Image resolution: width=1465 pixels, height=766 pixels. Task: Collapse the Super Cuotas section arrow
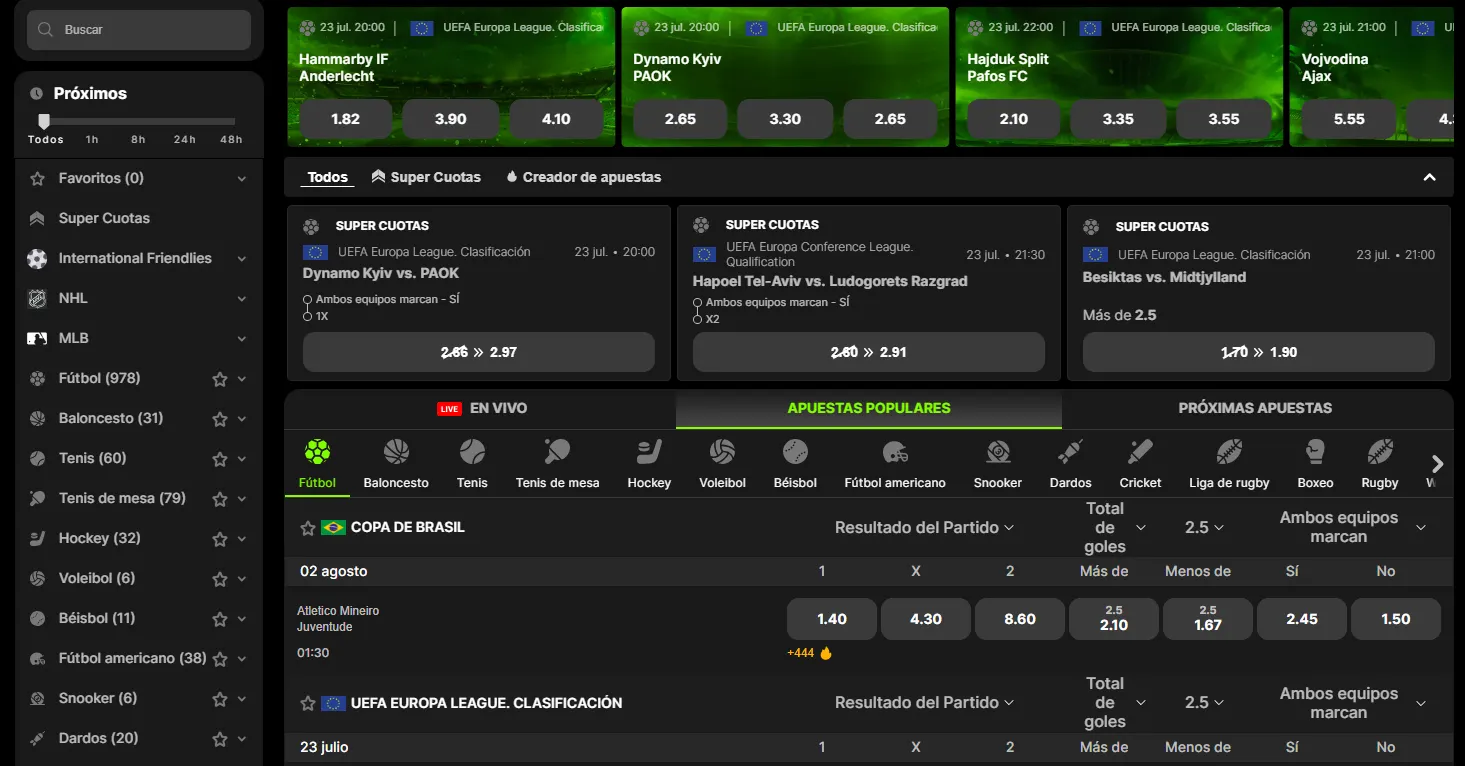[1430, 177]
